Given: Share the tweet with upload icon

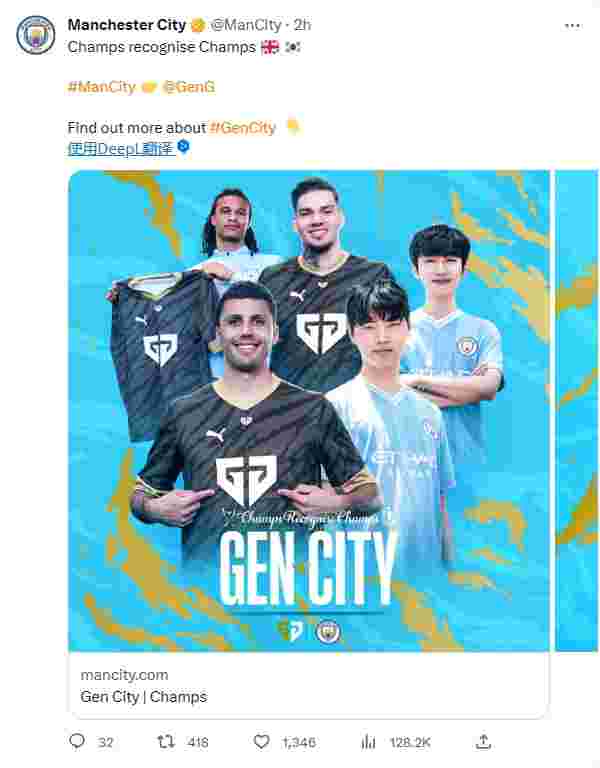Looking at the screenshot, I should pyautogui.click(x=483, y=742).
